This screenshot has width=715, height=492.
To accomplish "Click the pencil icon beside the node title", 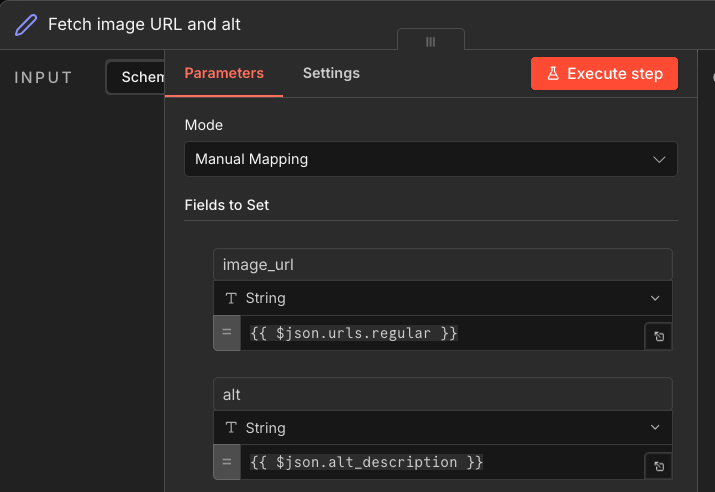I will tap(25, 24).
